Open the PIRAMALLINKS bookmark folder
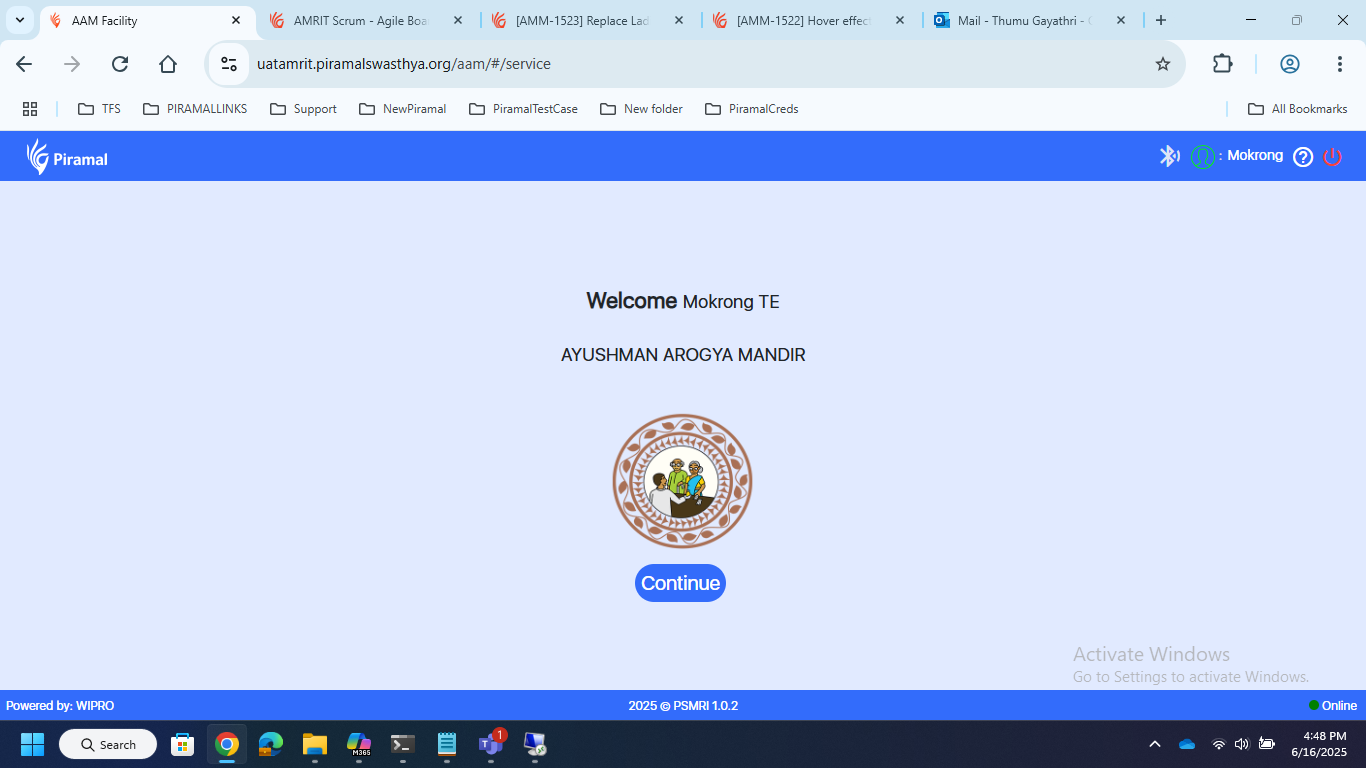Screen dimensions: 1366x768 pyautogui.click(x=195, y=109)
